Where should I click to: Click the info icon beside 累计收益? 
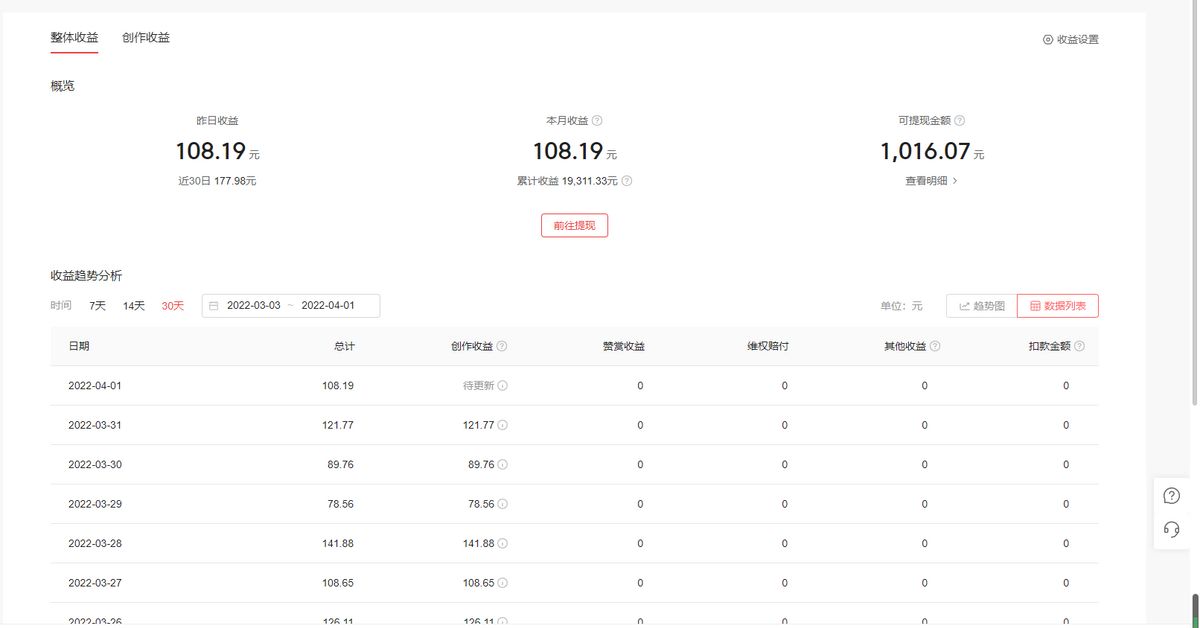click(627, 182)
